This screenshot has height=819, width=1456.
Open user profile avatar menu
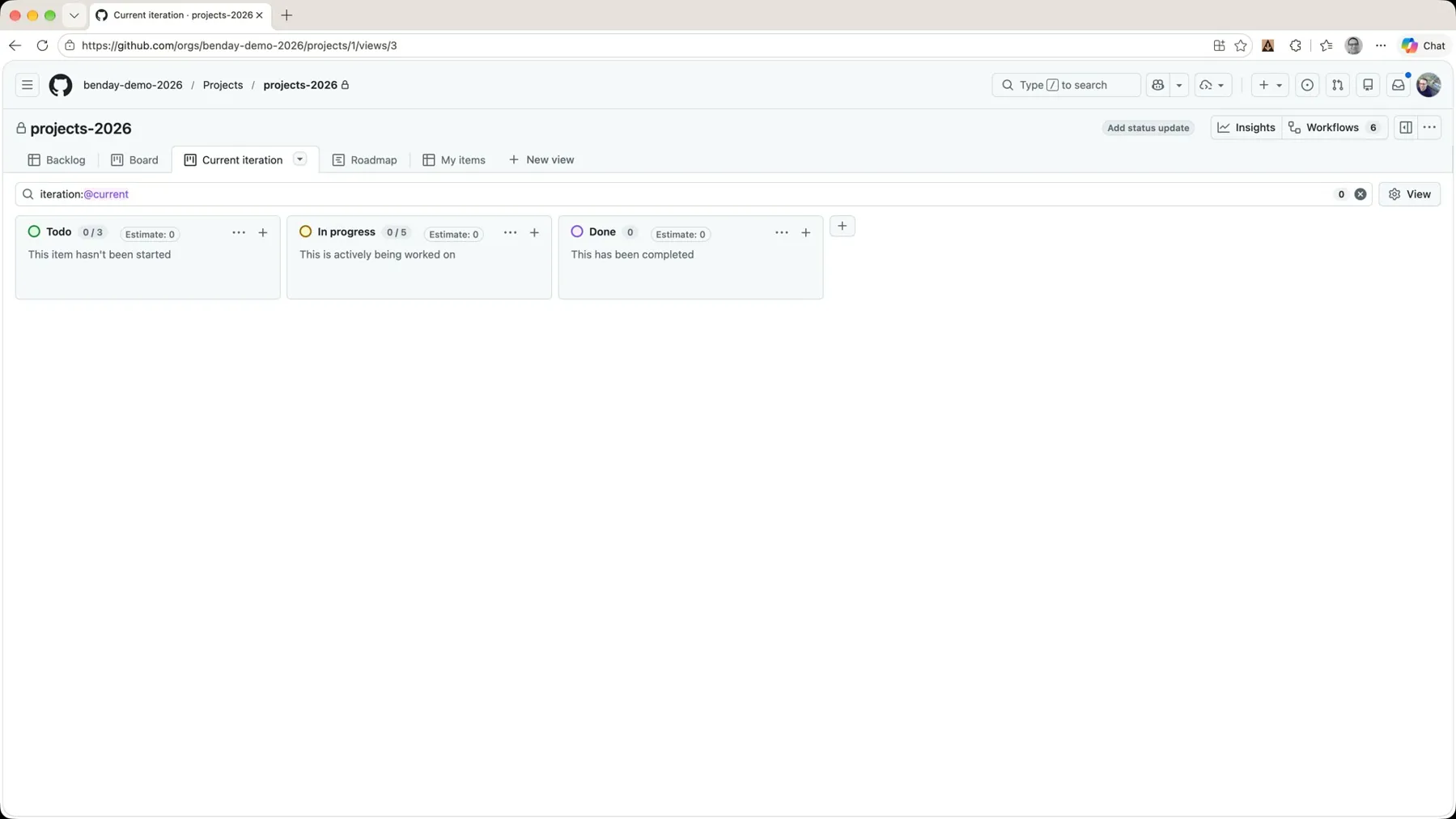(x=1428, y=85)
